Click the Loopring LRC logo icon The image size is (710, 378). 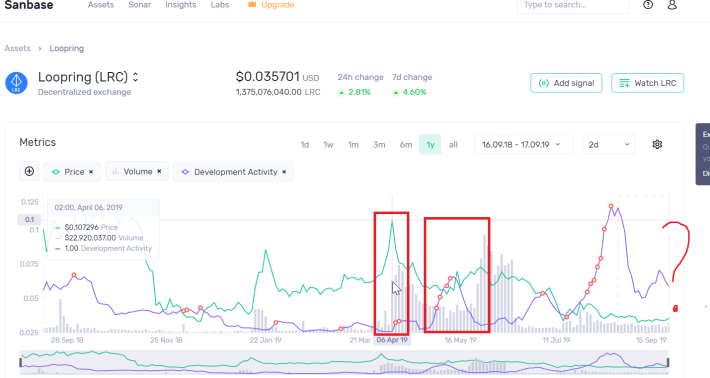tap(16, 83)
